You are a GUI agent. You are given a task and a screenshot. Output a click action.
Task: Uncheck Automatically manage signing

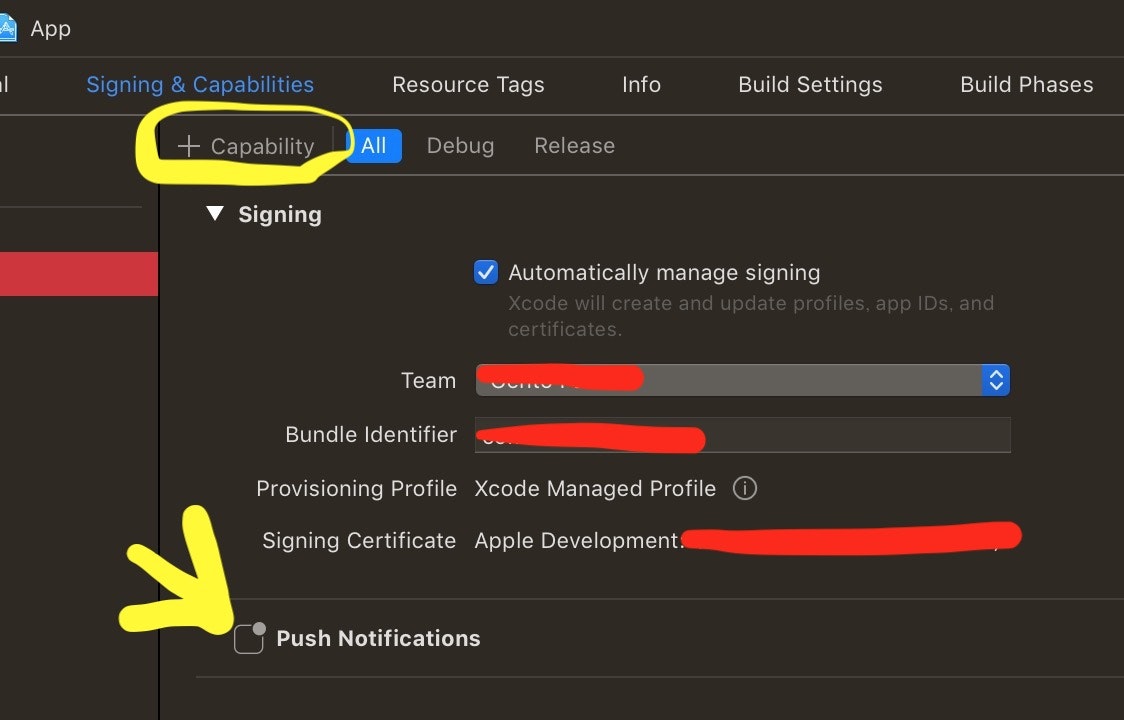pos(486,273)
